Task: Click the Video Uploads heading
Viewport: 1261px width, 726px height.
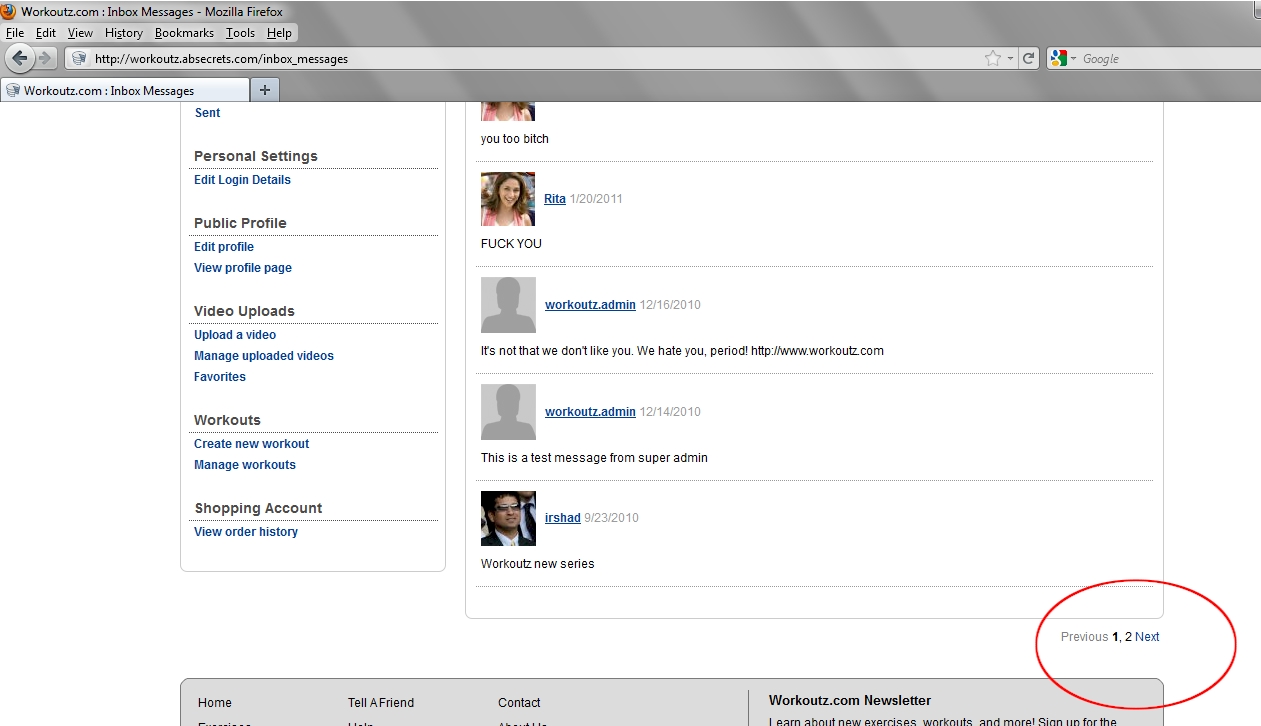Action: pos(244,311)
